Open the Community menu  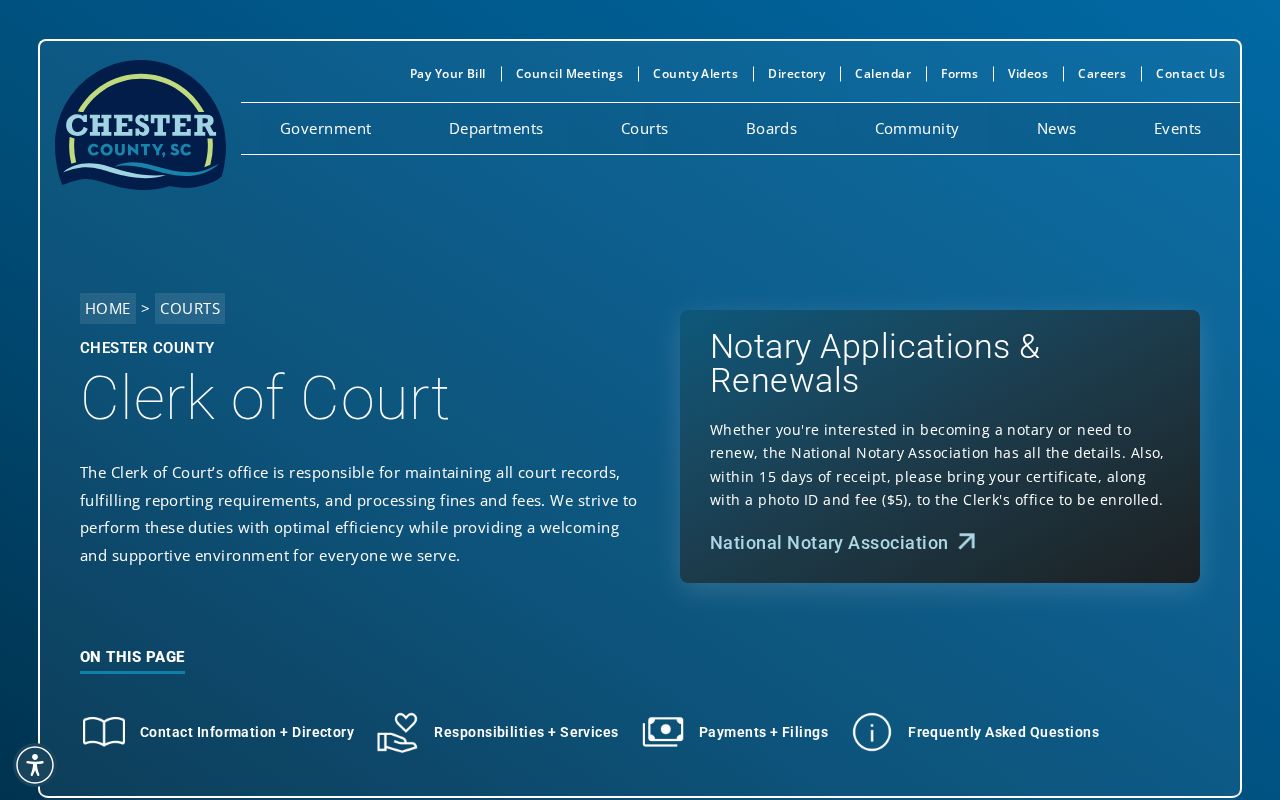point(917,128)
